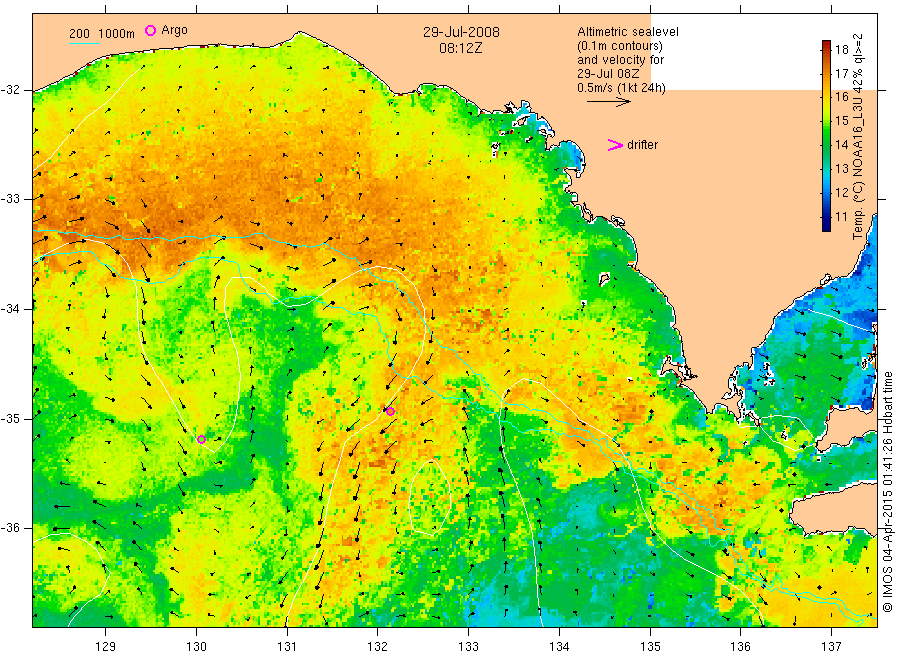Click the colorbar value '15'
Screen dimensions: 900x660
pos(841,121)
